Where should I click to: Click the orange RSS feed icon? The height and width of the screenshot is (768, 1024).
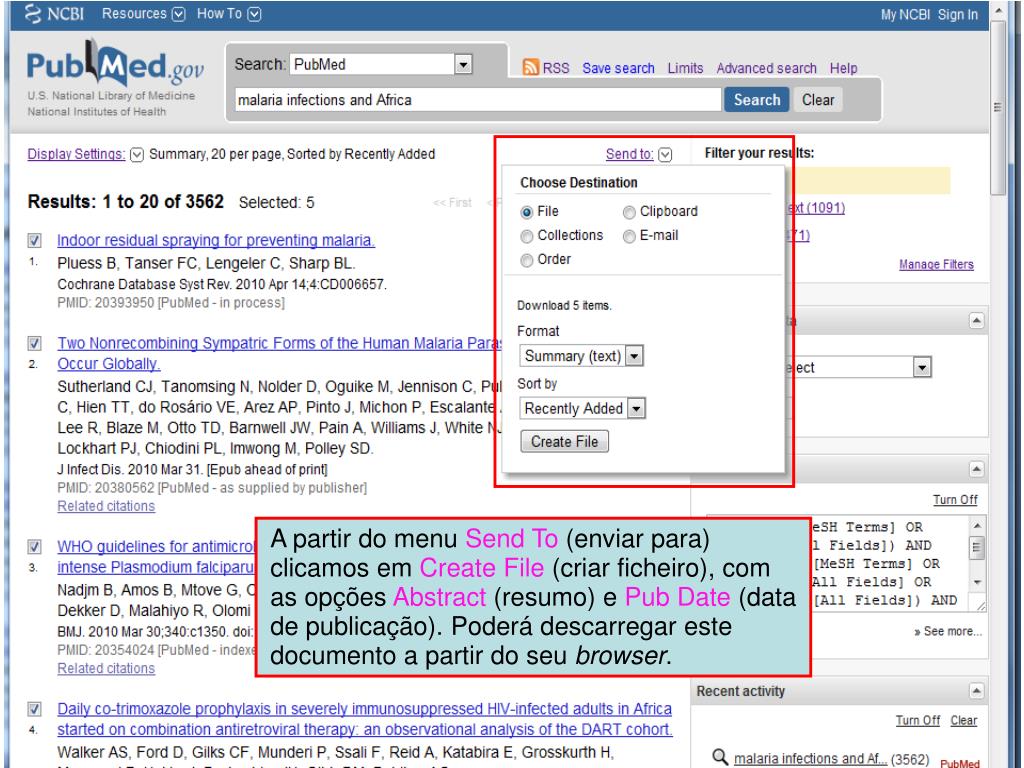click(x=530, y=67)
